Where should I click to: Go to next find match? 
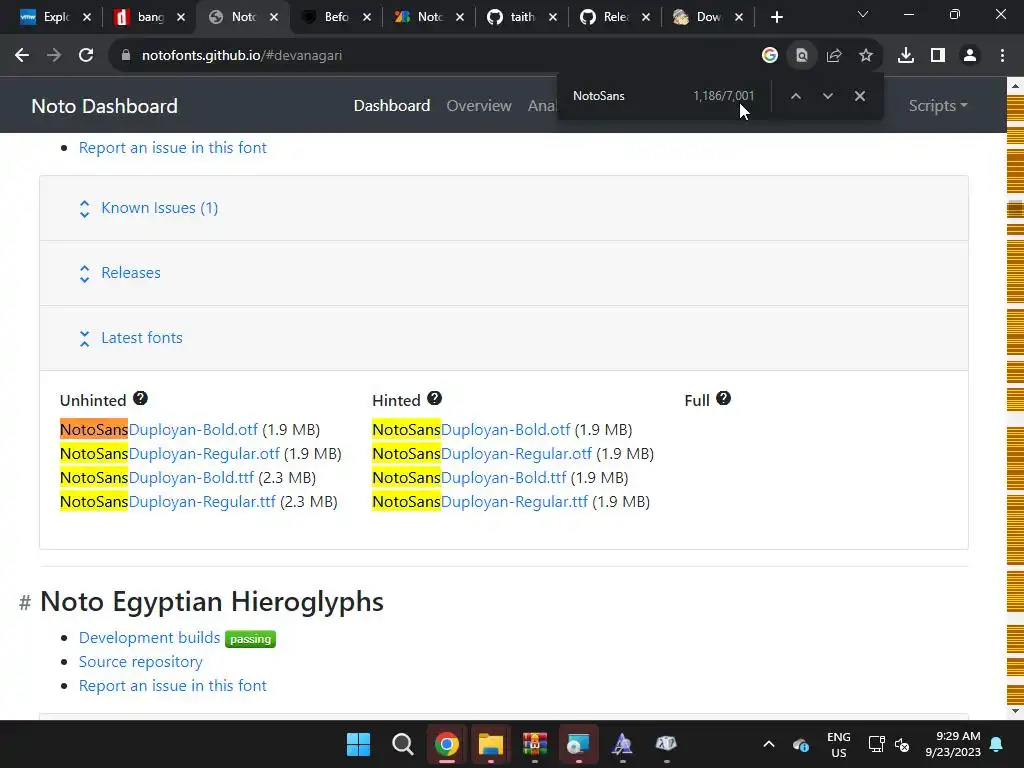coord(827,96)
